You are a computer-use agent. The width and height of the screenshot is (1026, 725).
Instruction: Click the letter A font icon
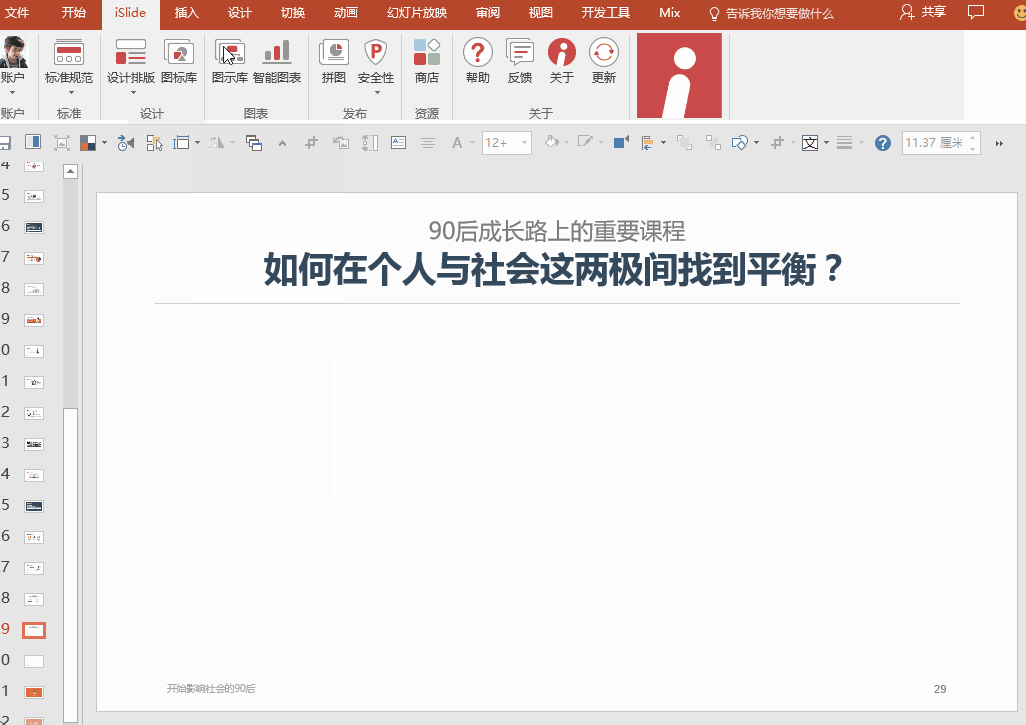click(457, 143)
